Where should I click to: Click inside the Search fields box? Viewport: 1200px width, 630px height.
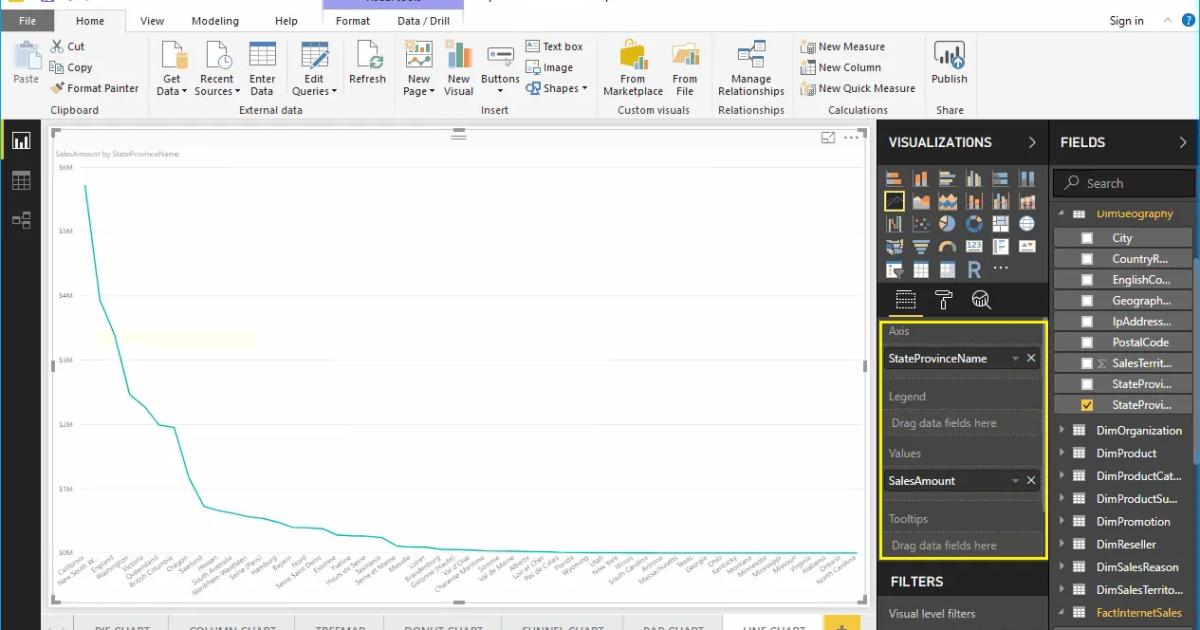[1123, 183]
